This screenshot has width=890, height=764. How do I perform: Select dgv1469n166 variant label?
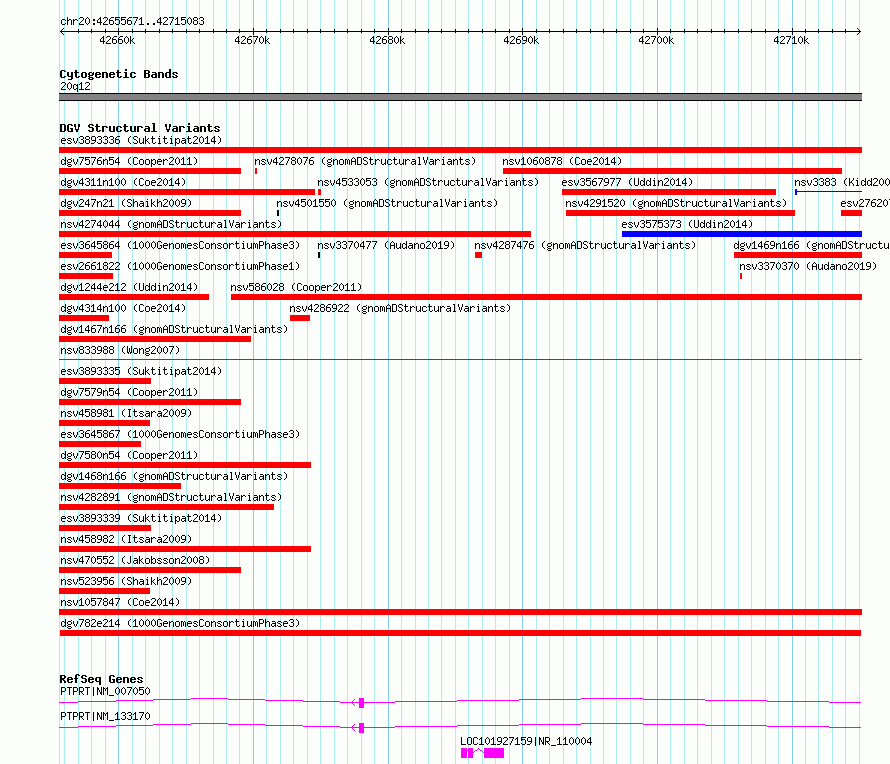(812, 245)
